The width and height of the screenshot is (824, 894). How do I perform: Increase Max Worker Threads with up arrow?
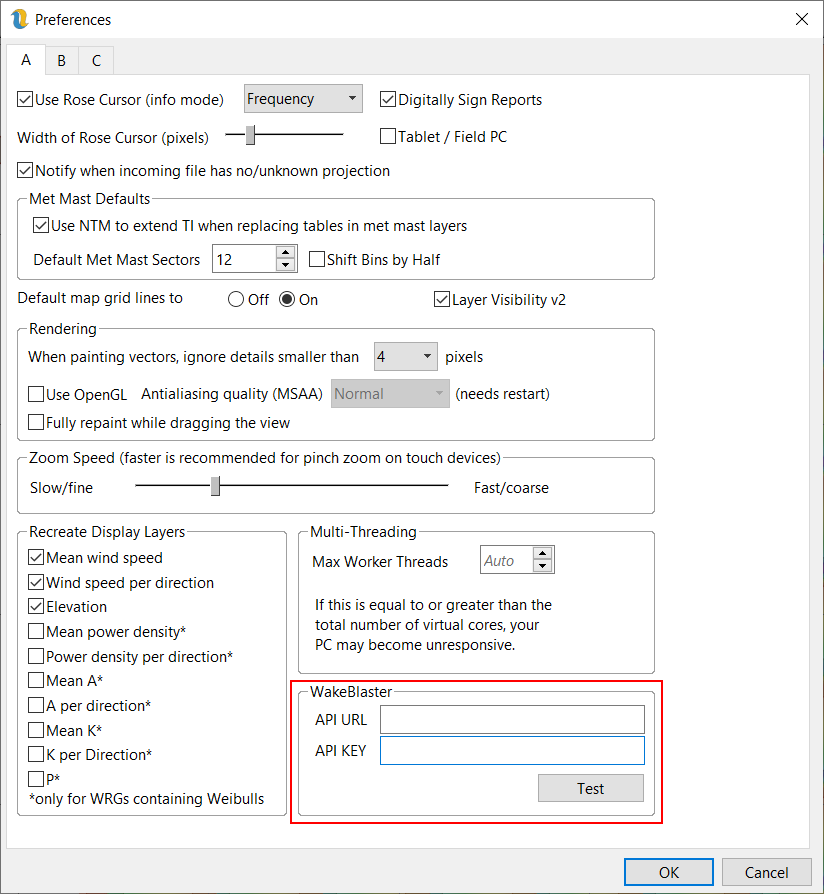tap(543, 554)
